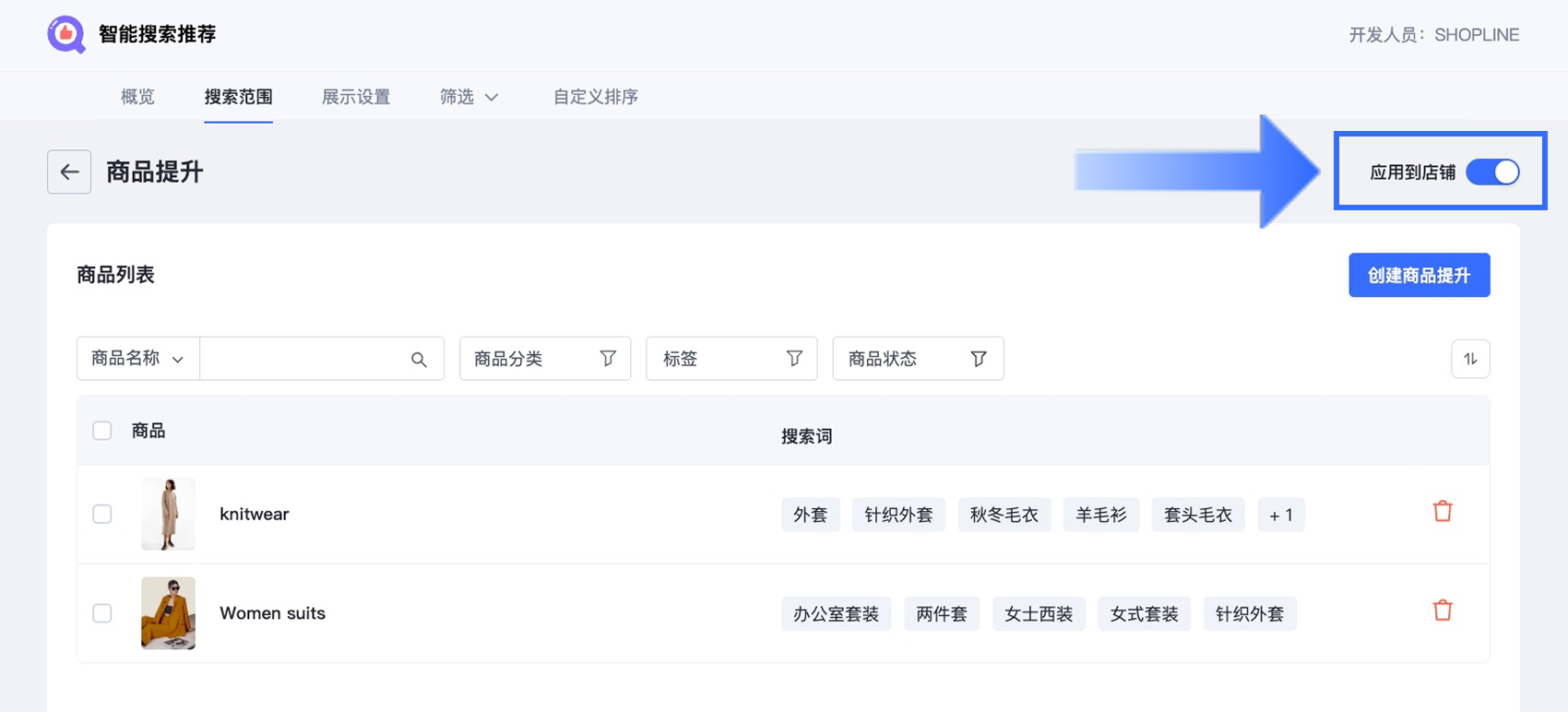Click the search magnifier icon
Image resolution: width=1568 pixels, height=712 pixels.
tap(419, 360)
